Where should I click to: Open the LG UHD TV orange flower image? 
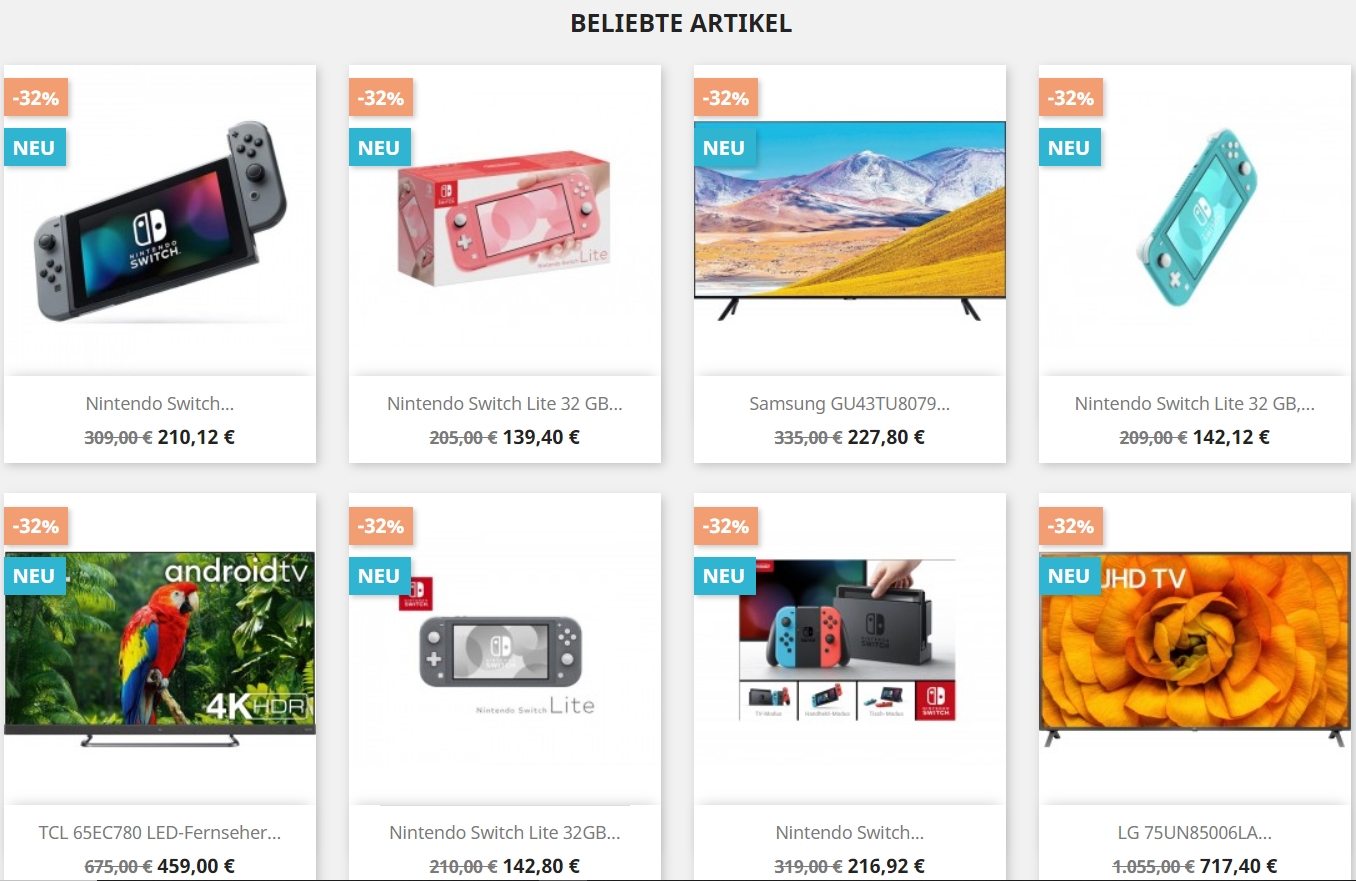coord(1195,649)
